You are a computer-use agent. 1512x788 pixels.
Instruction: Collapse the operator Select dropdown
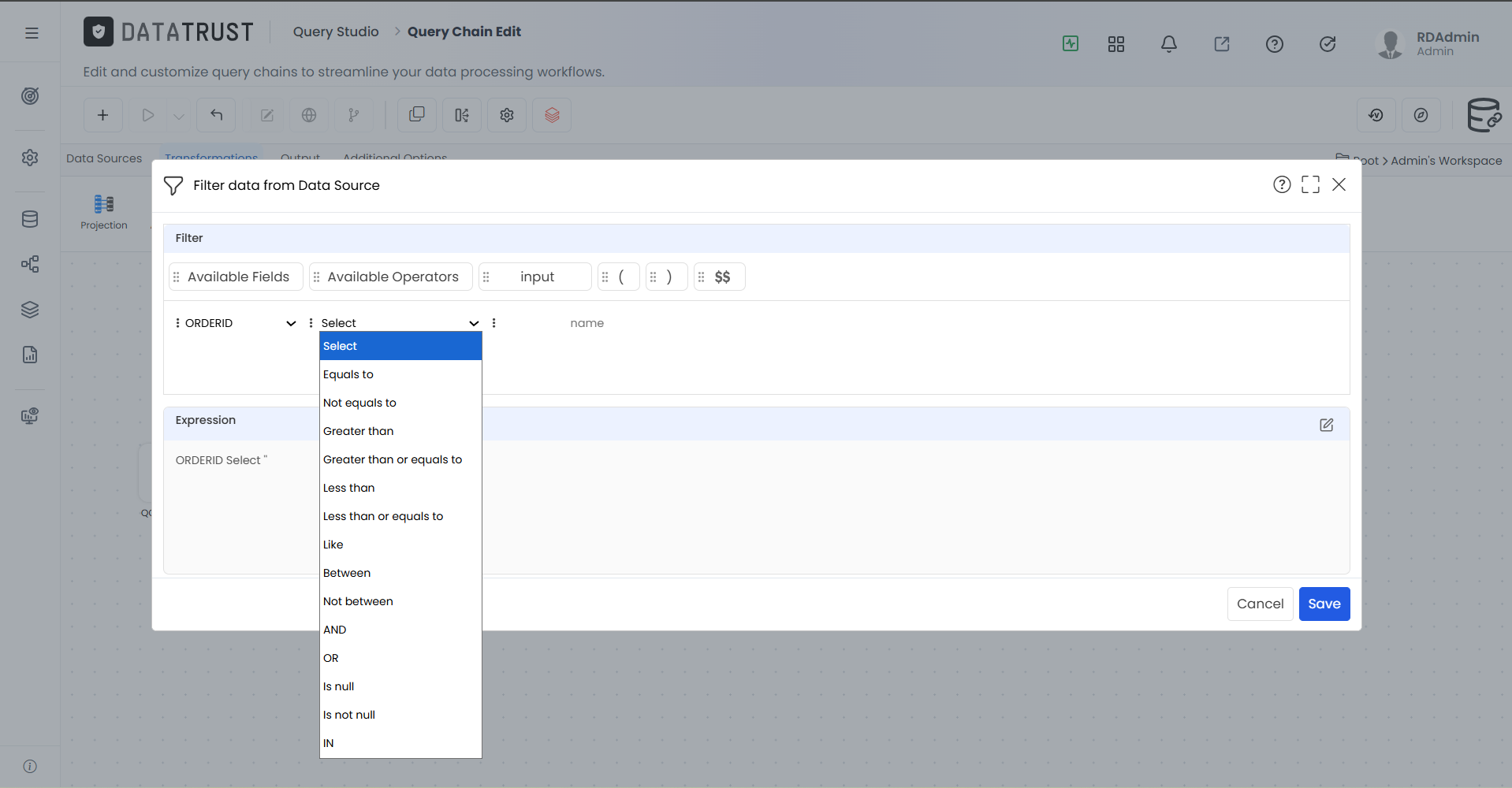[x=400, y=323]
